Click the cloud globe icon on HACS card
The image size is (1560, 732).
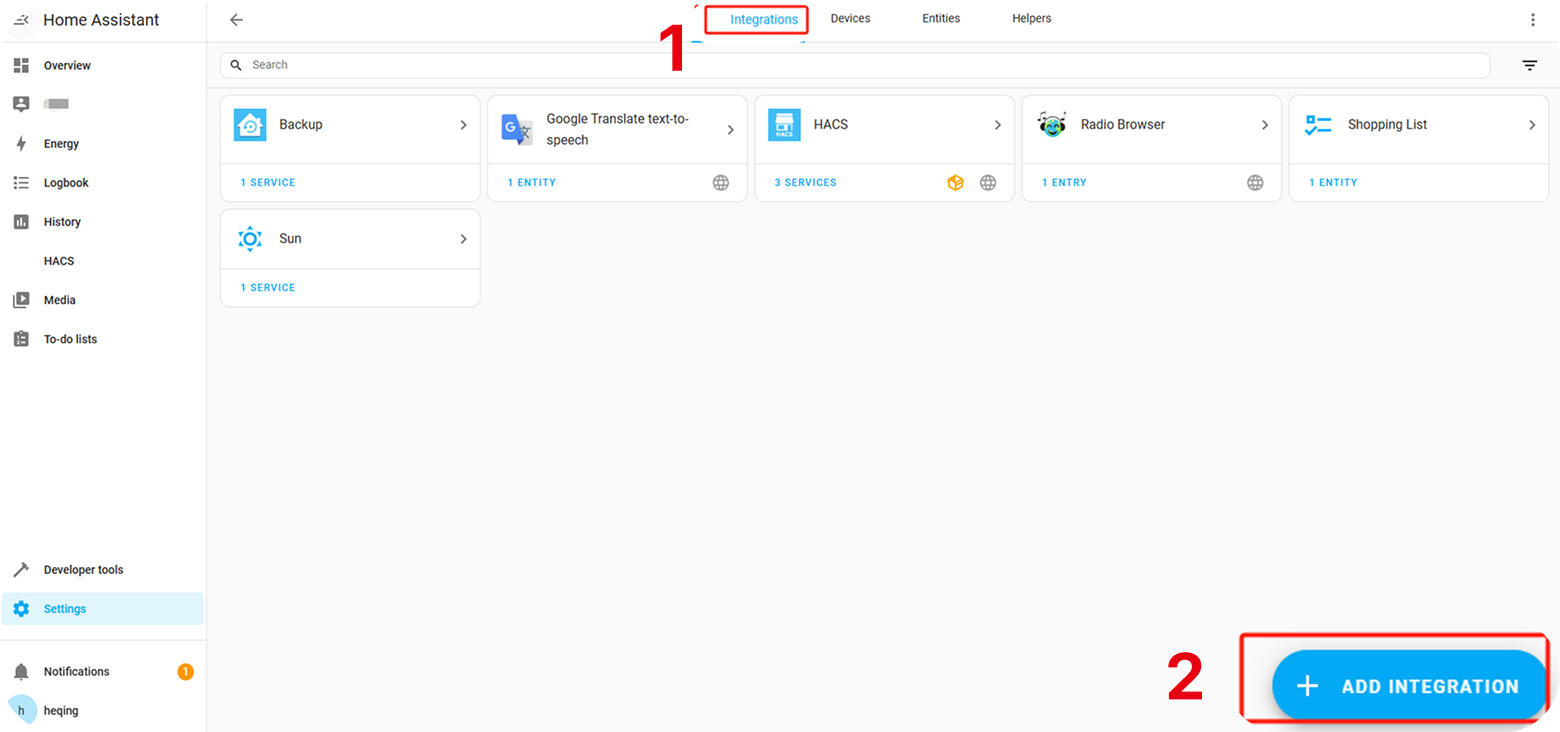click(x=988, y=183)
